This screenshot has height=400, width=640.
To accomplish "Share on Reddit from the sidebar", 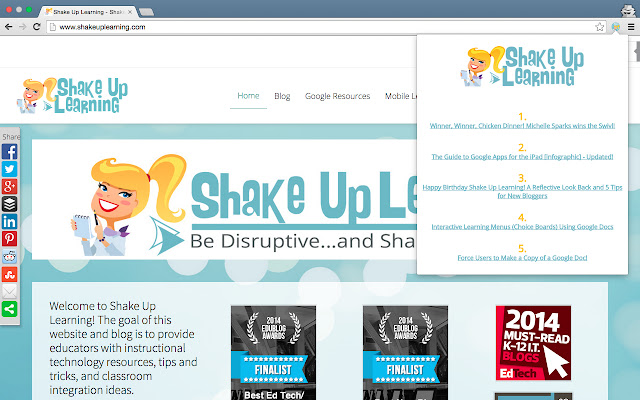I will click(9, 256).
